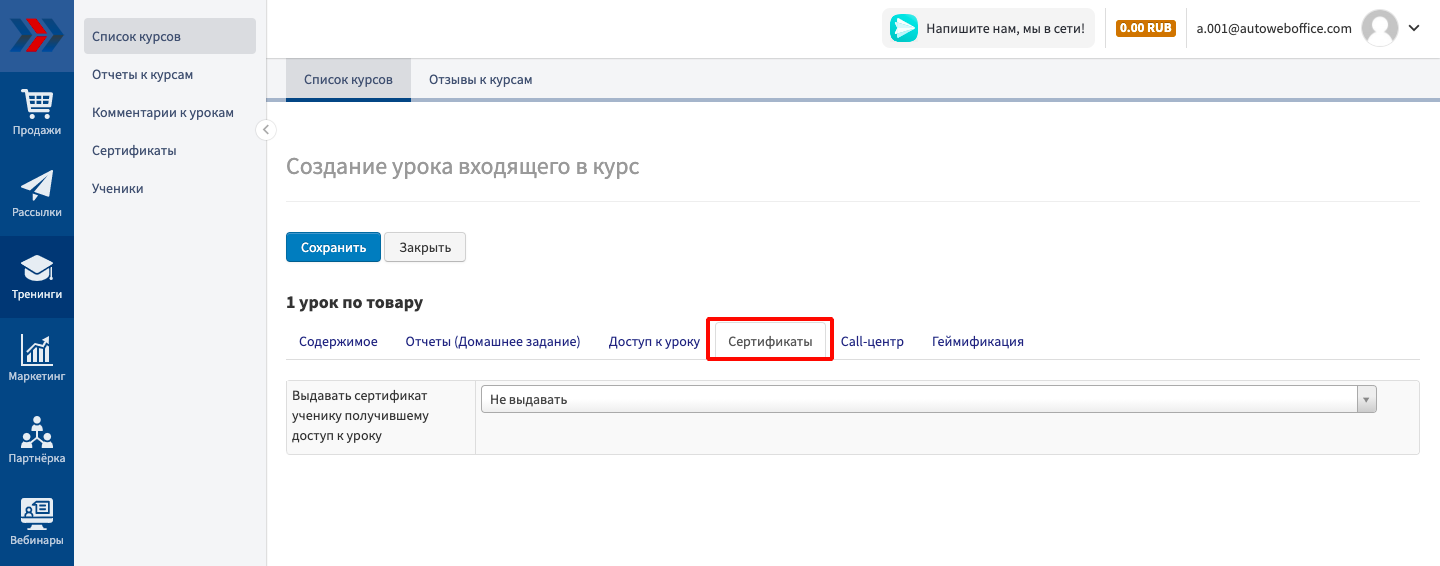Open the Геймификация tab
Viewport: 1440px width, 566px height.
click(x=977, y=341)
